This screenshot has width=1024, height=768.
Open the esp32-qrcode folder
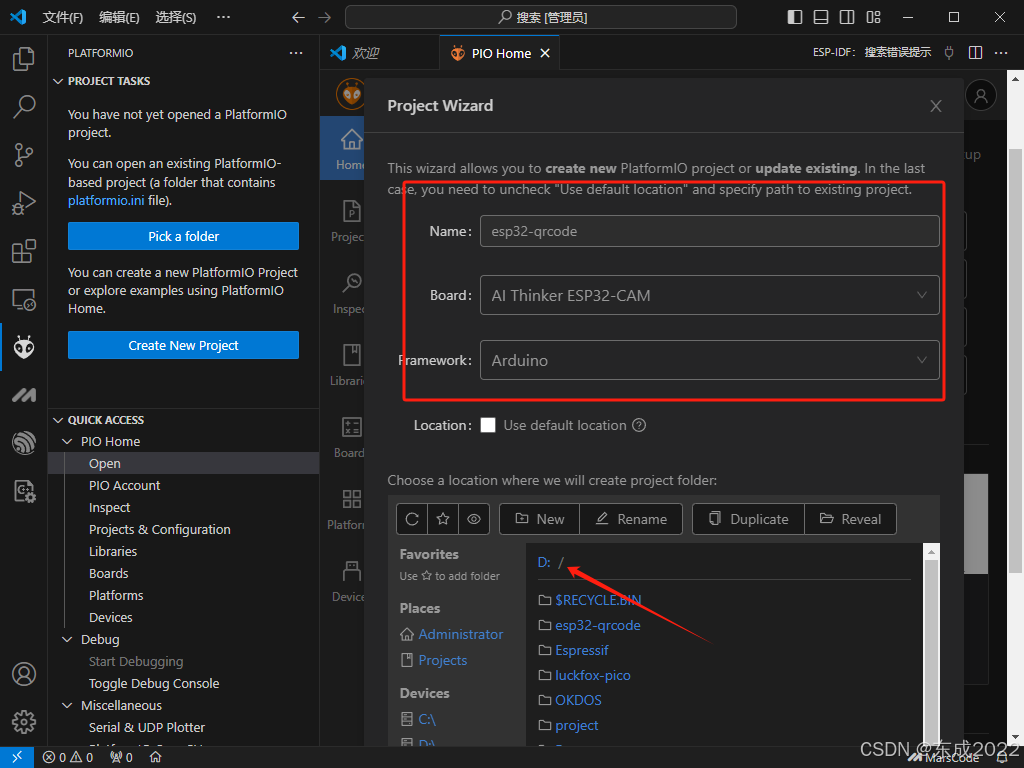[x=598, y=625]
